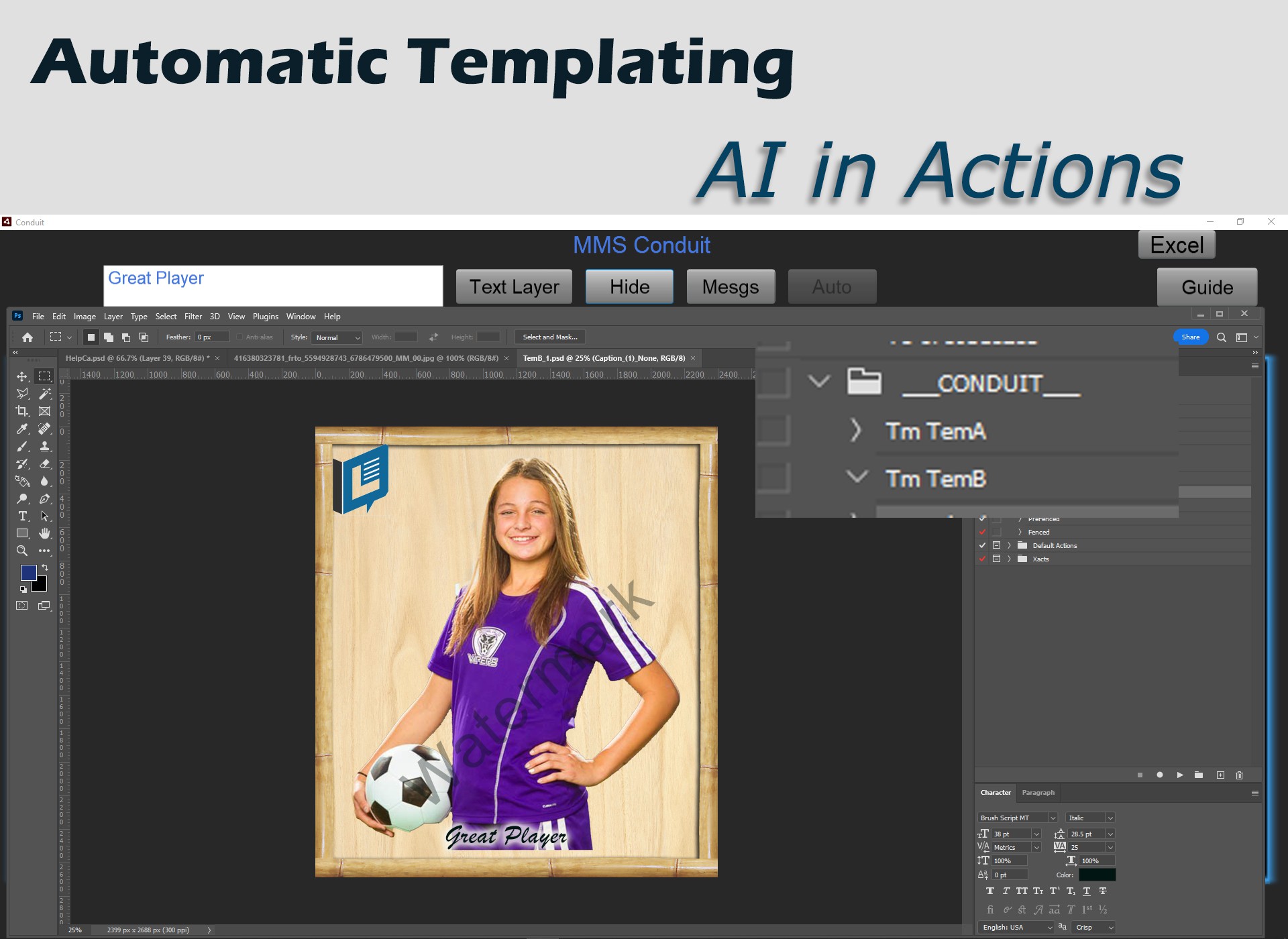This screenshot has height=939, width=1288.
Task: Open the Italic font style dropdown
Action: click(x=1110, y=818)
